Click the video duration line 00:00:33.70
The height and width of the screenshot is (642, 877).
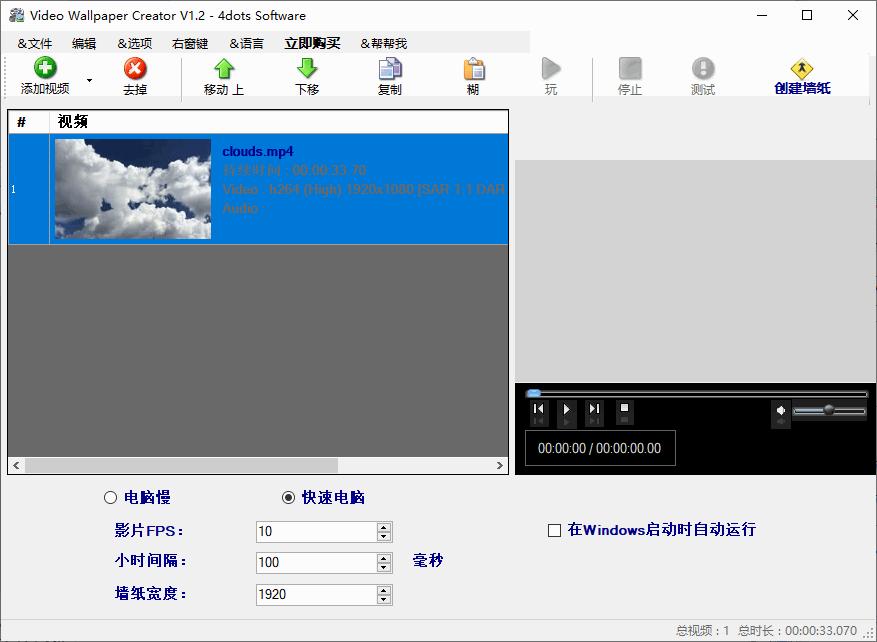[294, 170]
